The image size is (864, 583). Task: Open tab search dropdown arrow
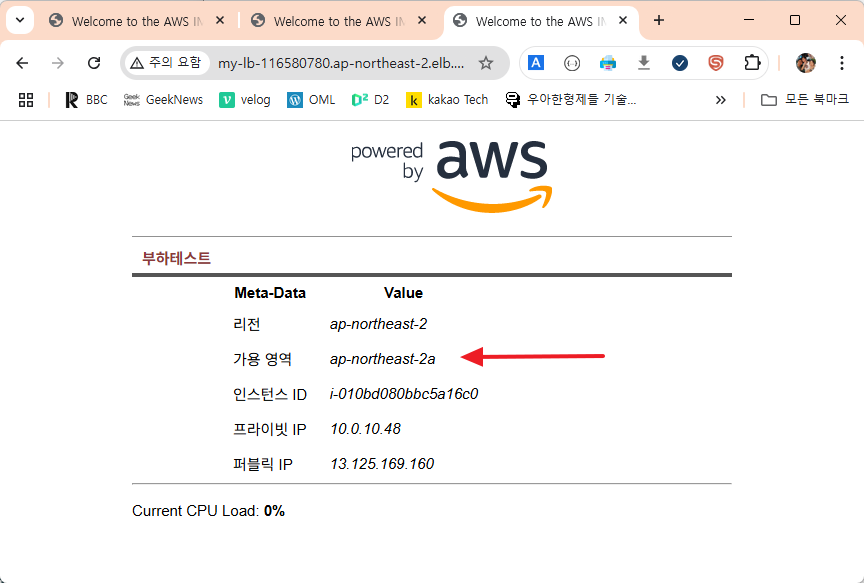coord(20,21)
